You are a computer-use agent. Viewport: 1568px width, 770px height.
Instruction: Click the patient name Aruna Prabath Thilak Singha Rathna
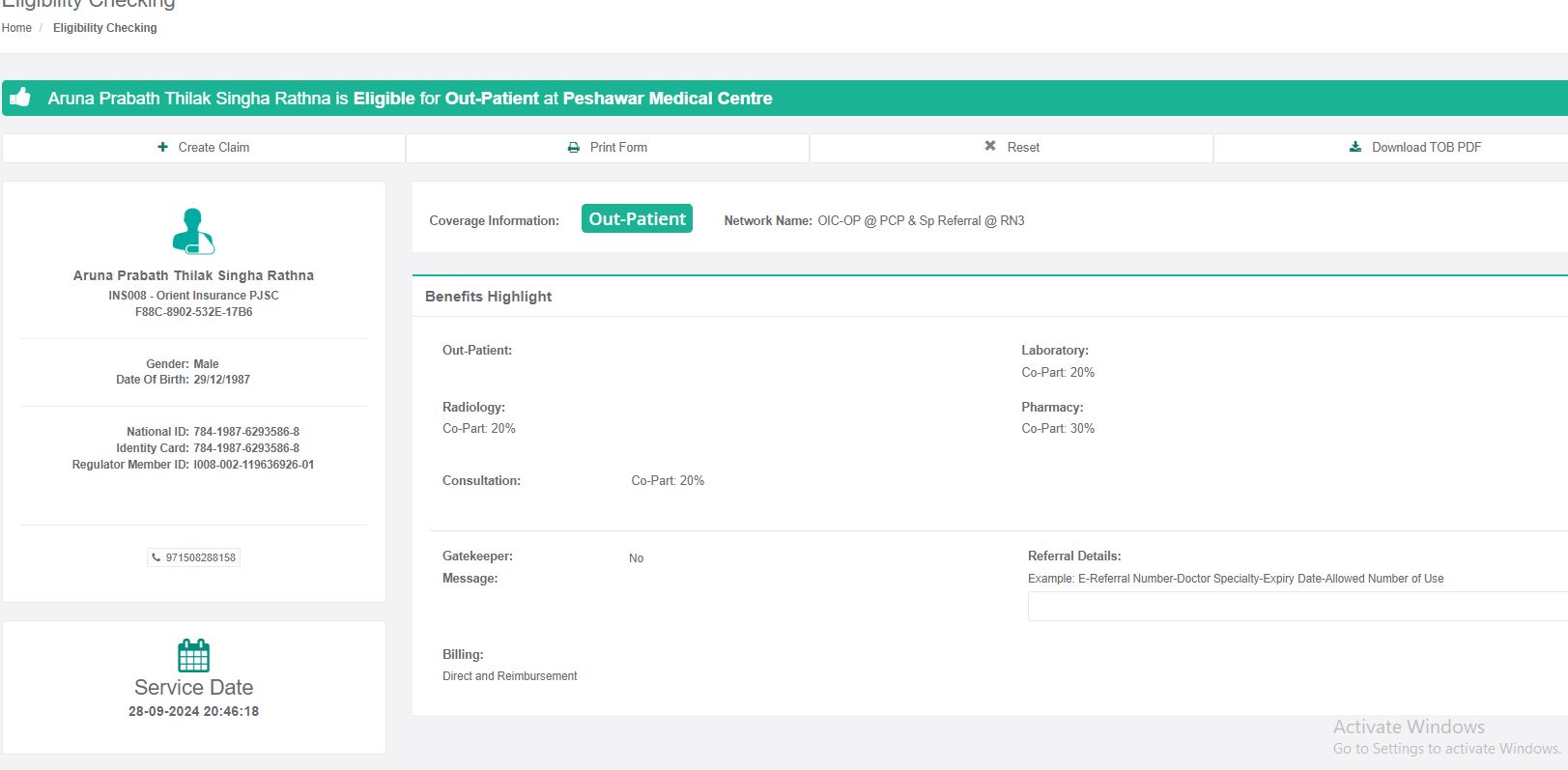193,275
